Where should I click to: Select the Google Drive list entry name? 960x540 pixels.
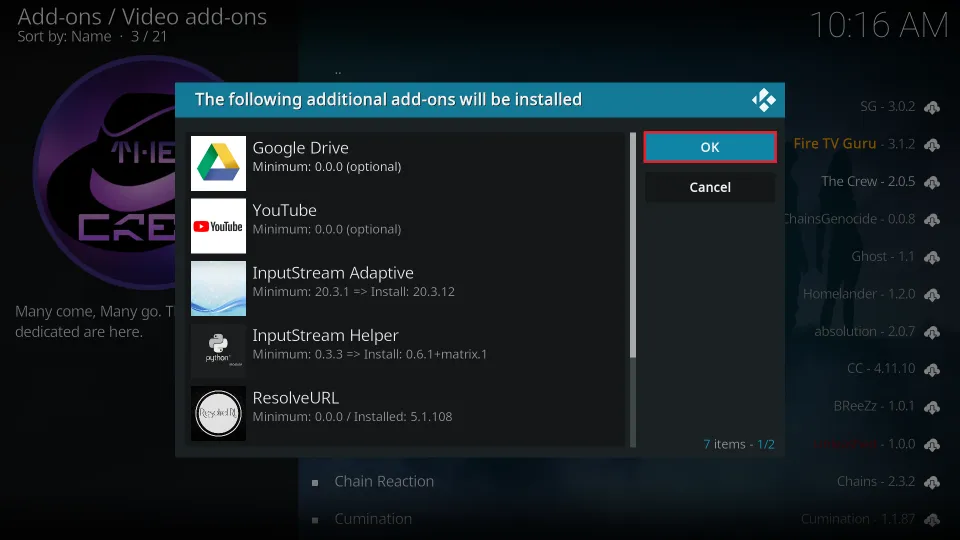tap(300, 148)
